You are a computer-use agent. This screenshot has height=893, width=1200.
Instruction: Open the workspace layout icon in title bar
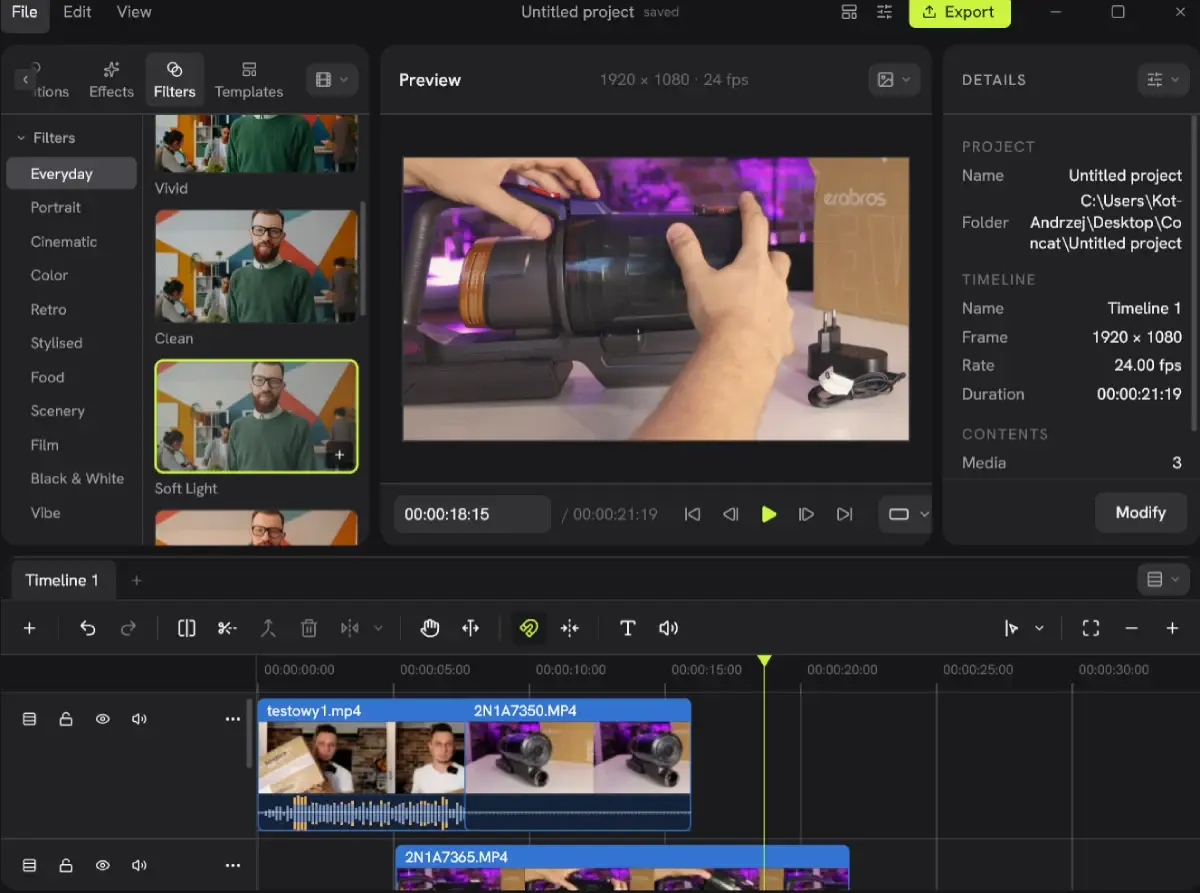pos(849,12)
